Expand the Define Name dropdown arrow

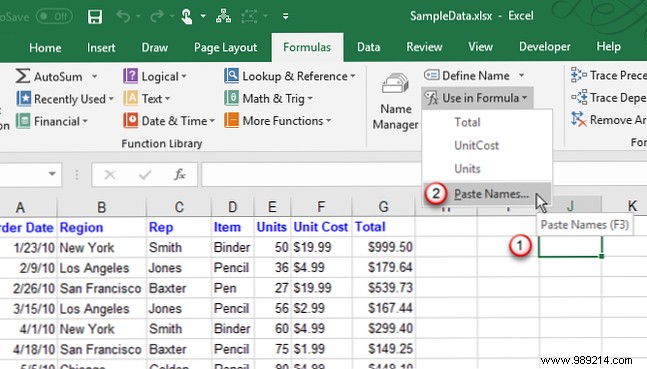point(522,76)
